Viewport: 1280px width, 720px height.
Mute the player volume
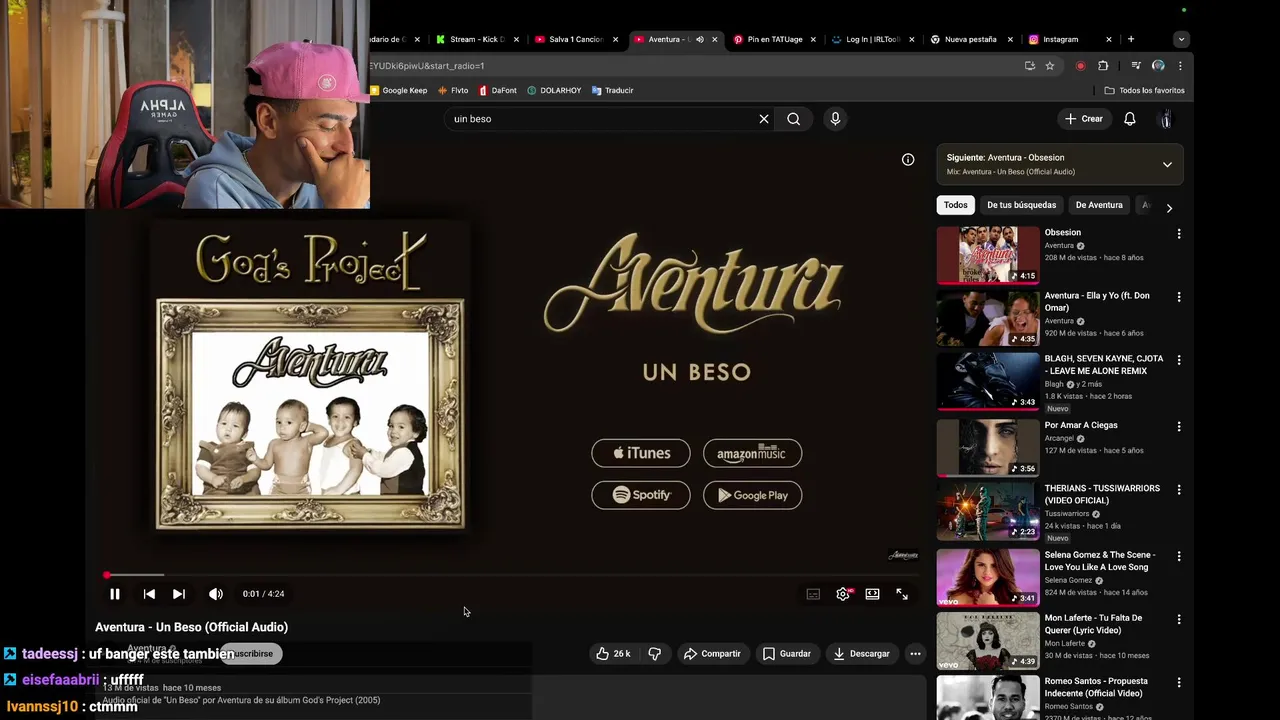215,594
